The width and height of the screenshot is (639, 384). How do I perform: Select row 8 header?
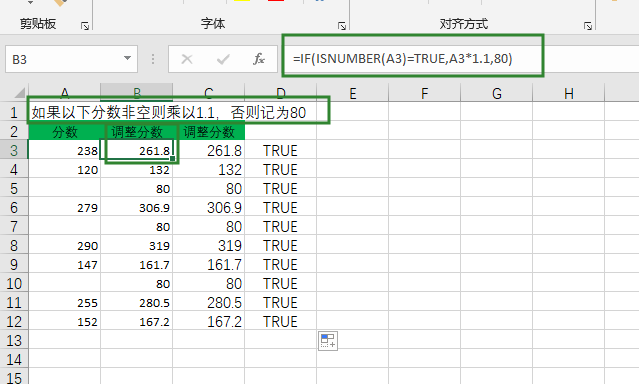point(14,245)
